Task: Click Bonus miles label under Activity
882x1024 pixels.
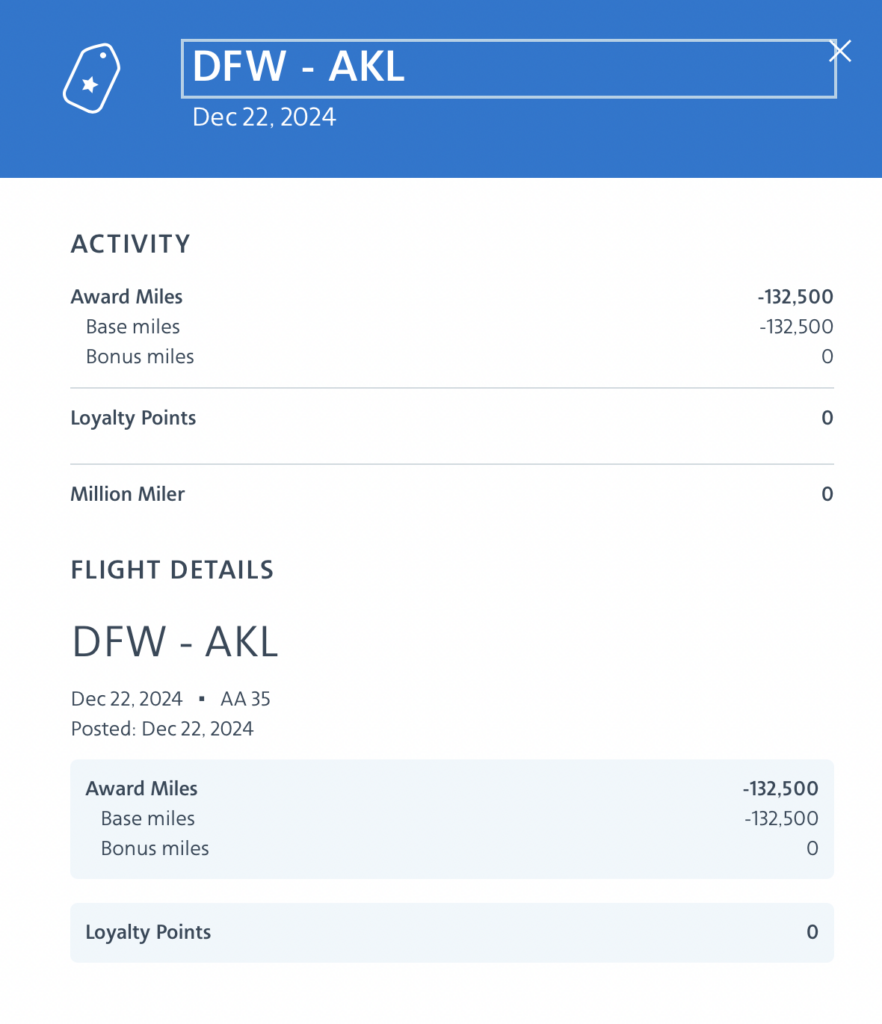Action: tap(140, 357)
